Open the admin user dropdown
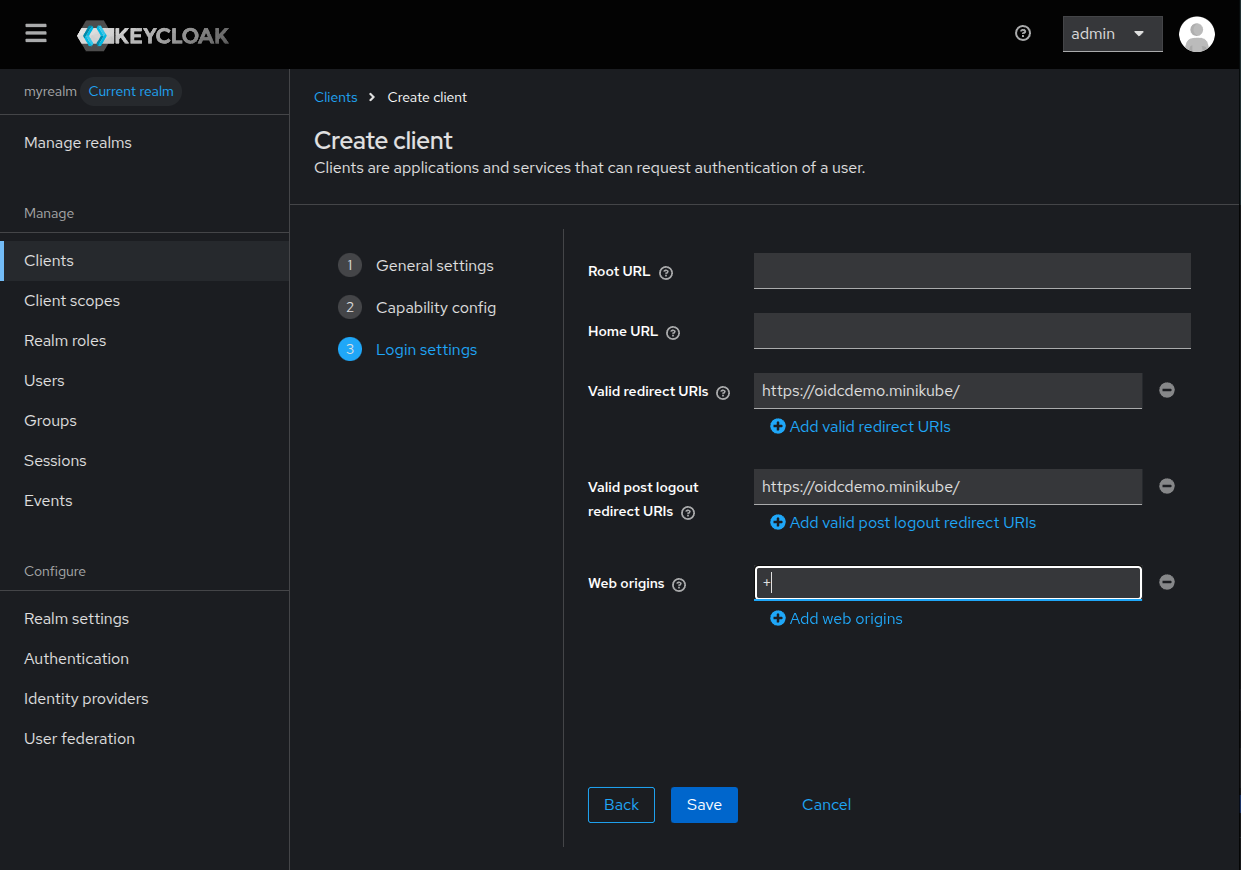 point(1112,34)
